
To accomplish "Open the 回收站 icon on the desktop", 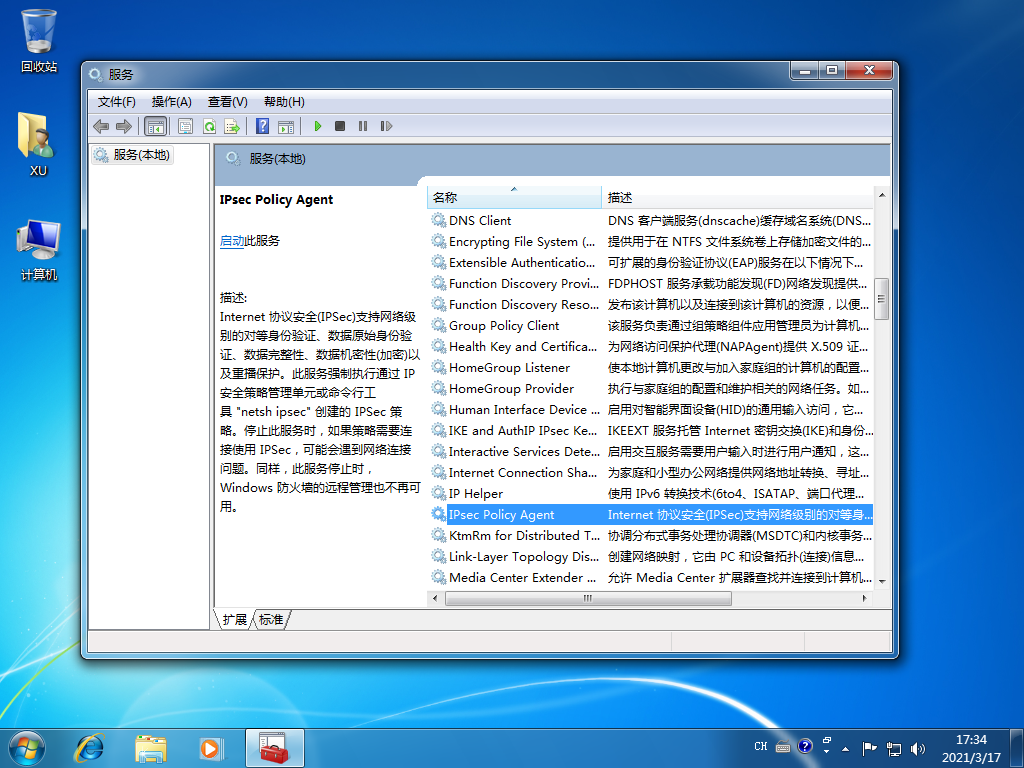I will 37,32.
